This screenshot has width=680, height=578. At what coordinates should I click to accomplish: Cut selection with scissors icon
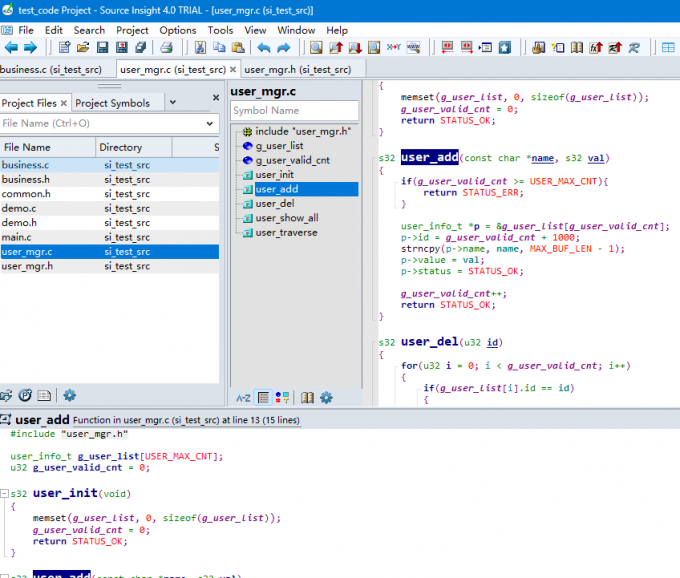(x=200, y=47)
